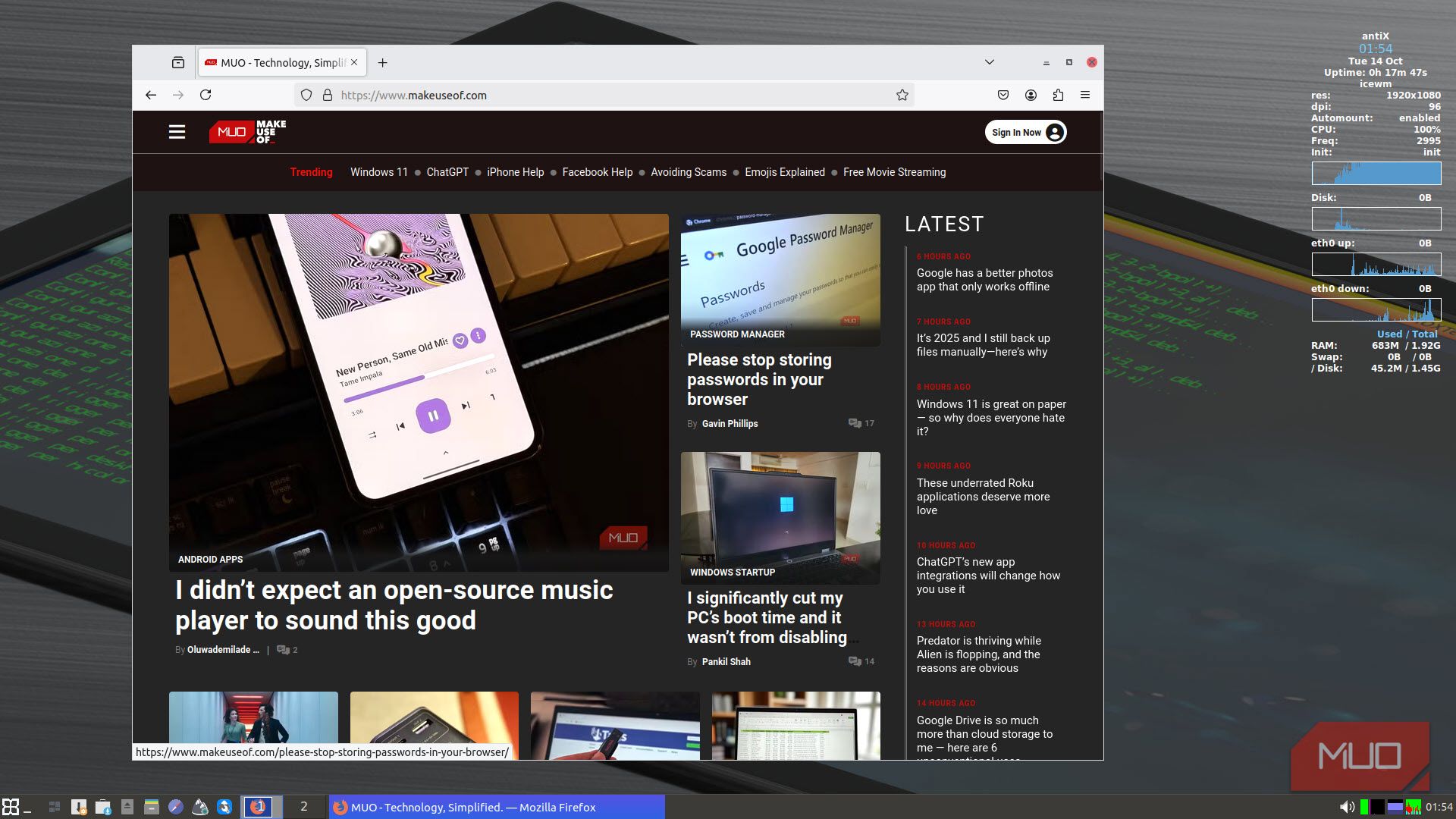Image resolution: width=1456 pixels, height=819 pixels.
Task: Open Firefox View recent browsing icon
Action: pos(178,62)
